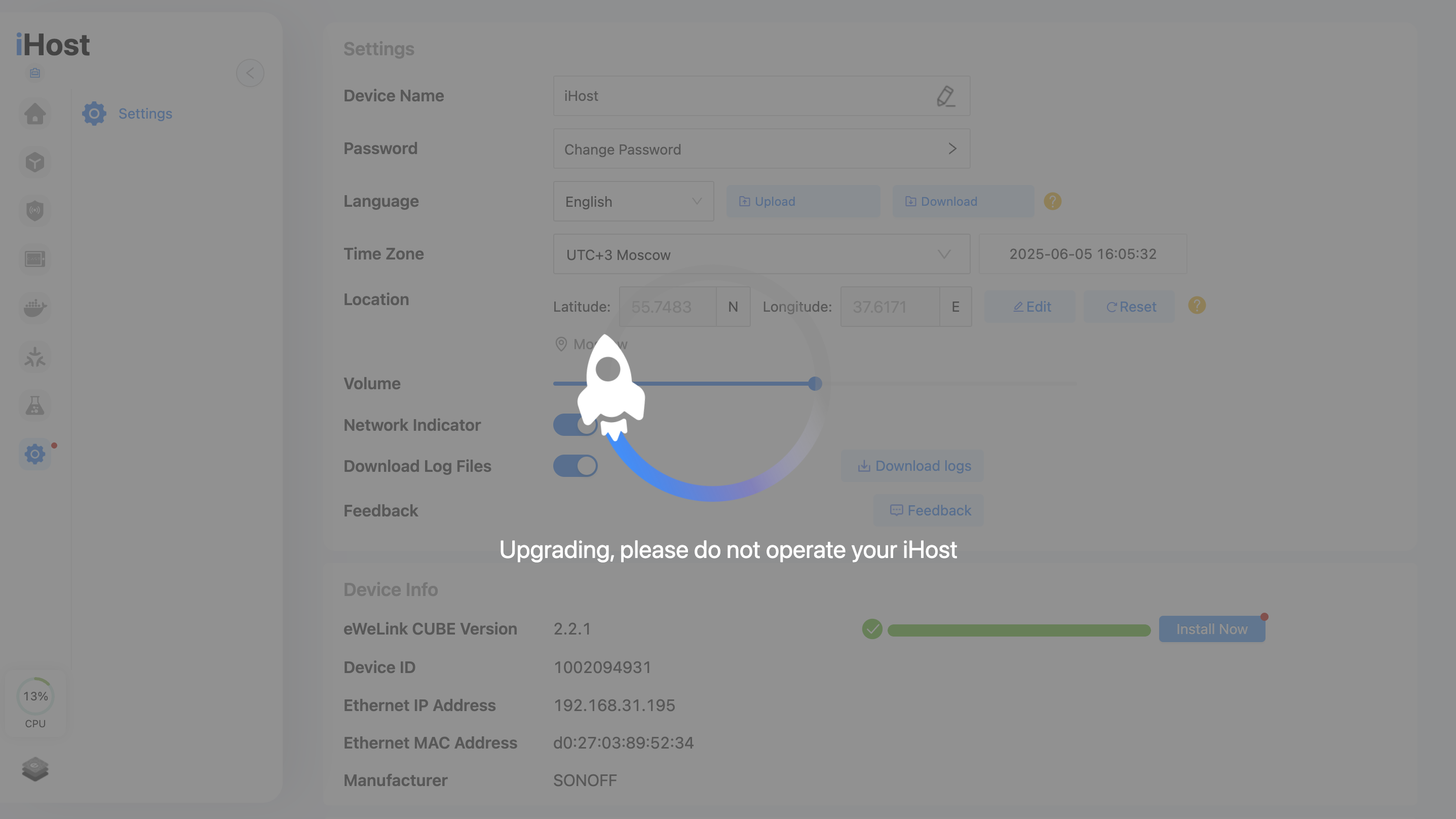Image resolution: width=1456 pixels, height=819 pixels.
Task: Click the Device ID value 1002094931
Action: click(602, 667)
